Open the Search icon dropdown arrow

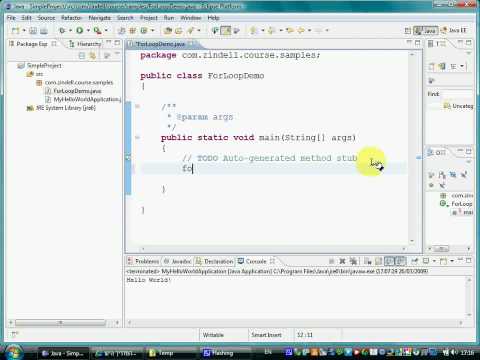tap(199, 30)
